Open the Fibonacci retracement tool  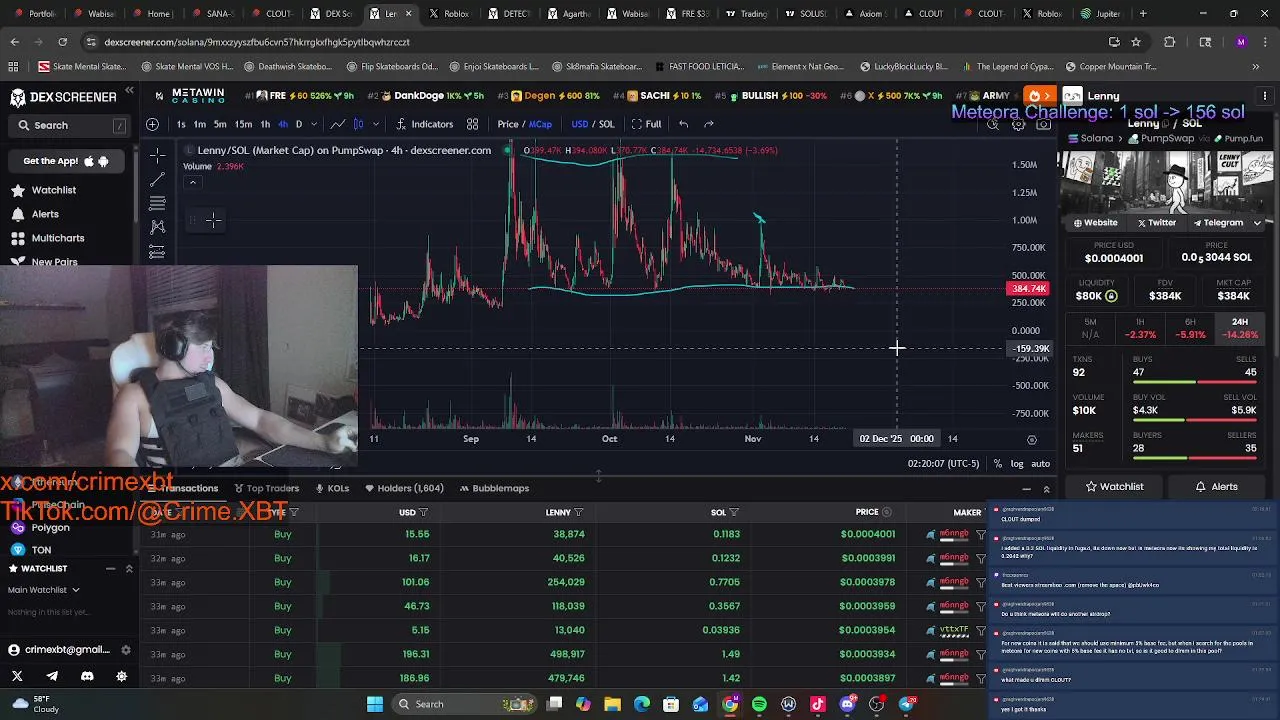[x=157, y=203]
